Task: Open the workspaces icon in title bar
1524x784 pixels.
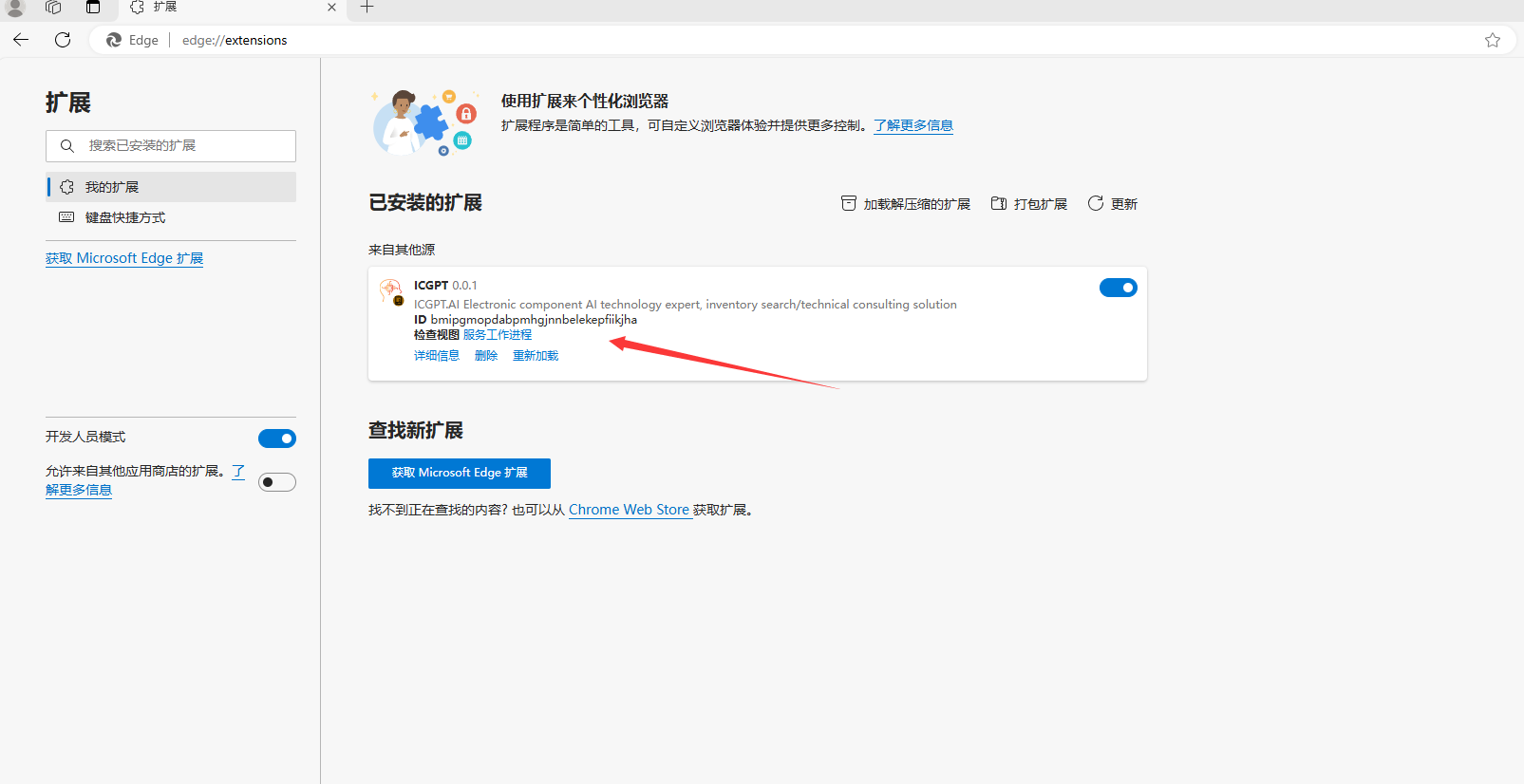Action: [x=53, y=8]
